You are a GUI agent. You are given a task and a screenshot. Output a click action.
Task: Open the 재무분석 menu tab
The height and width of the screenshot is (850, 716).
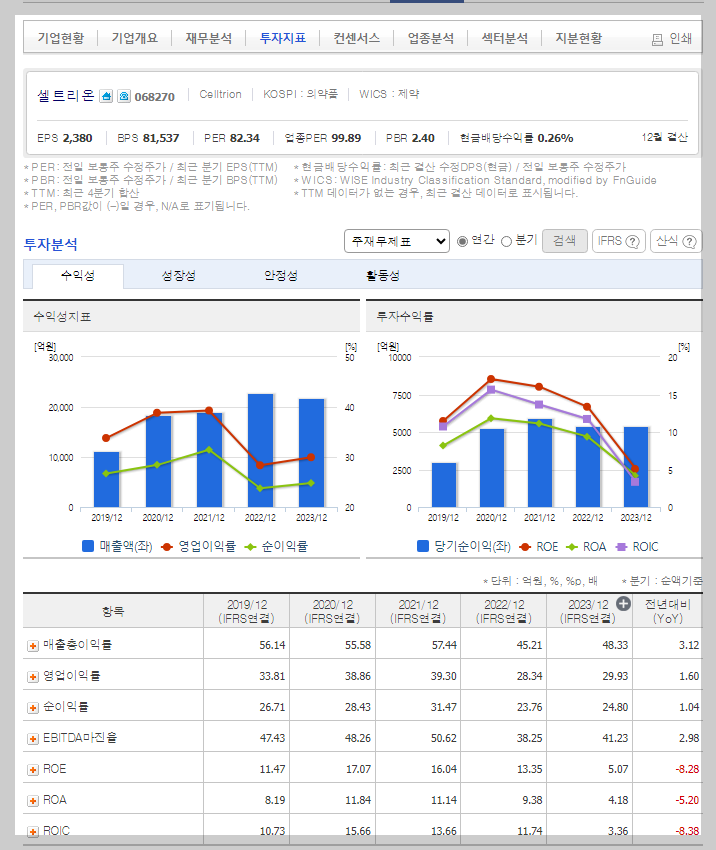pyautogui.click(x=209, y=38)
